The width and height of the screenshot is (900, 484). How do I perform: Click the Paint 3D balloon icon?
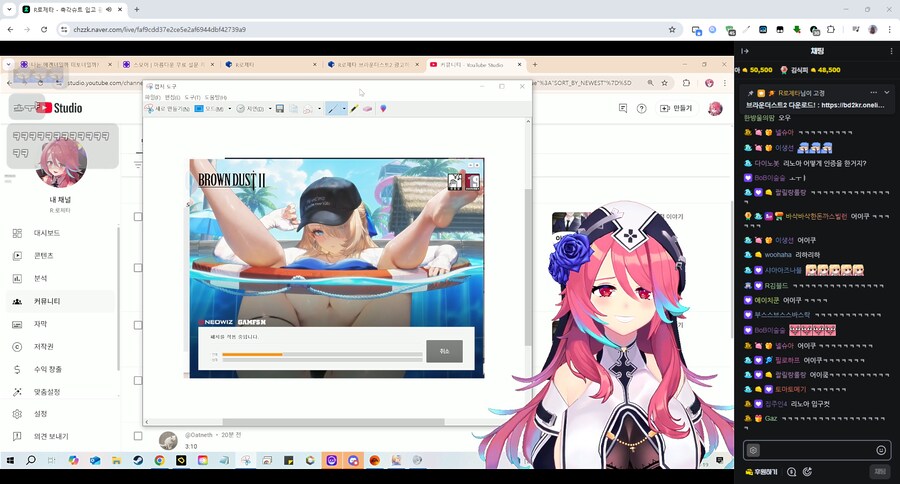click(x=383, y=109)
